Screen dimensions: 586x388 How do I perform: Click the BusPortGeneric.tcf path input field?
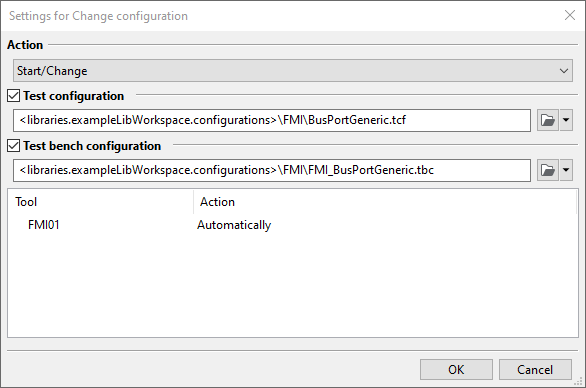272,120
